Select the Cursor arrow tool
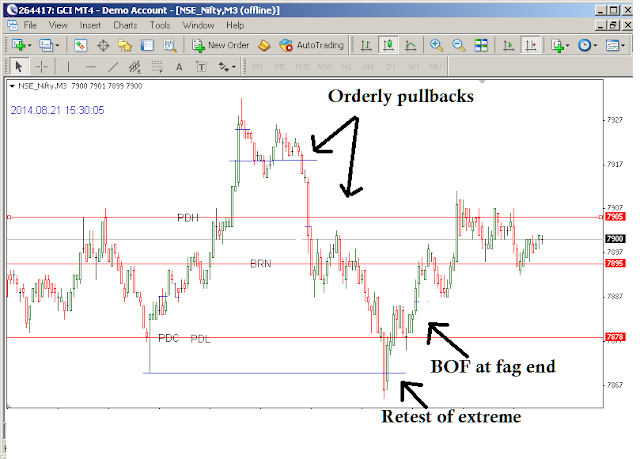The height and width of the screenshot is (459, 640). pos(18,67)
